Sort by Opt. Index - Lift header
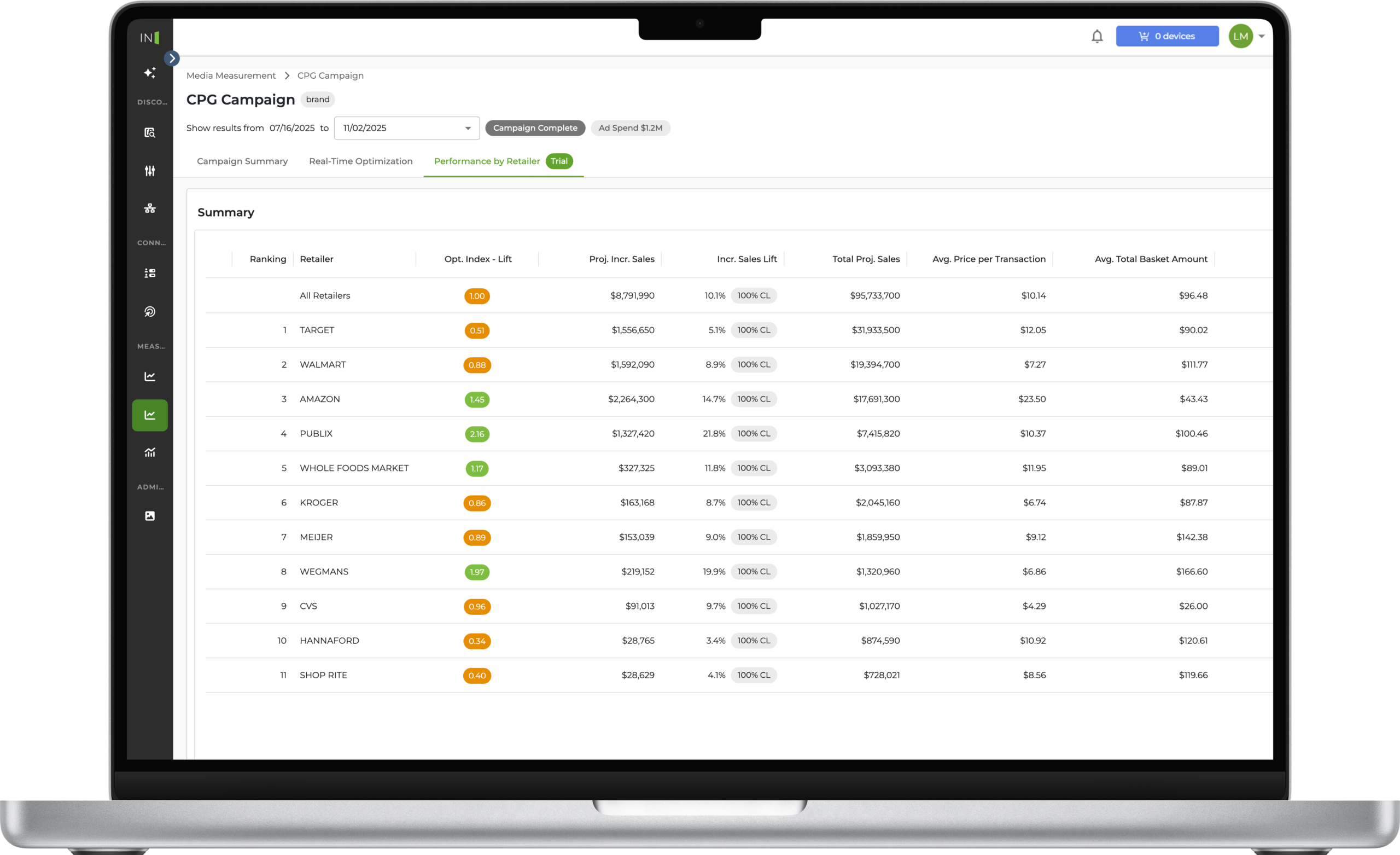 pos(478,259)
